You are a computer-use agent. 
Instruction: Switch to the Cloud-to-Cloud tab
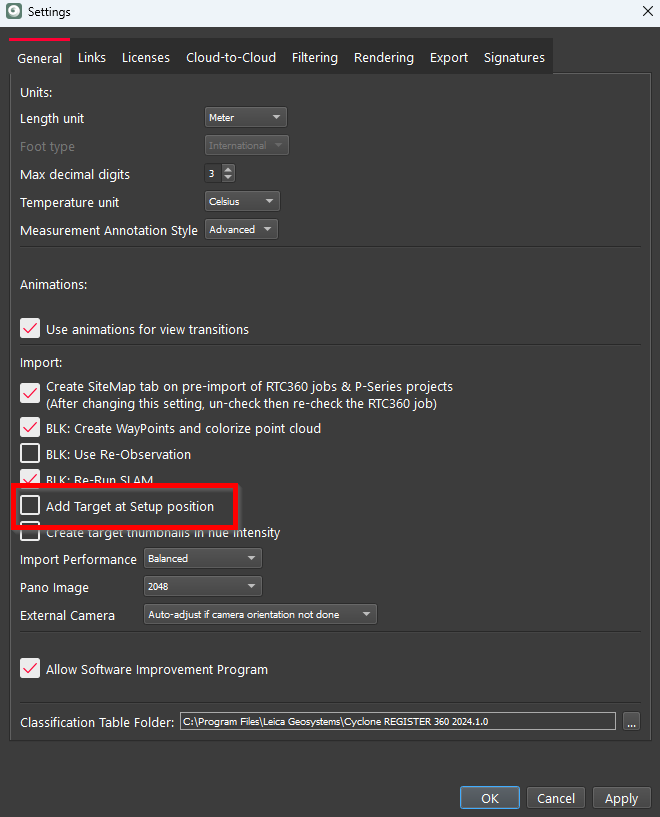(231, 57)
